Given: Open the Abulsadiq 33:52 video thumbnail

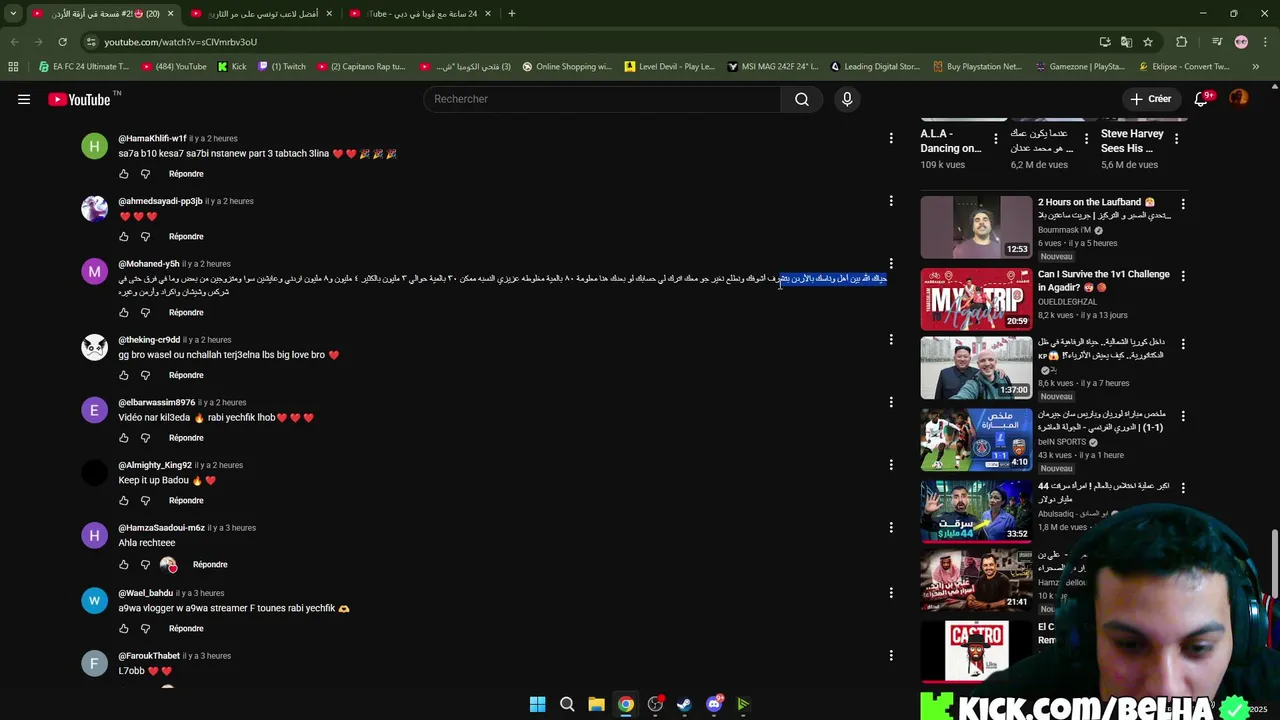Looking at the screenshot, I should pos(976,511).
